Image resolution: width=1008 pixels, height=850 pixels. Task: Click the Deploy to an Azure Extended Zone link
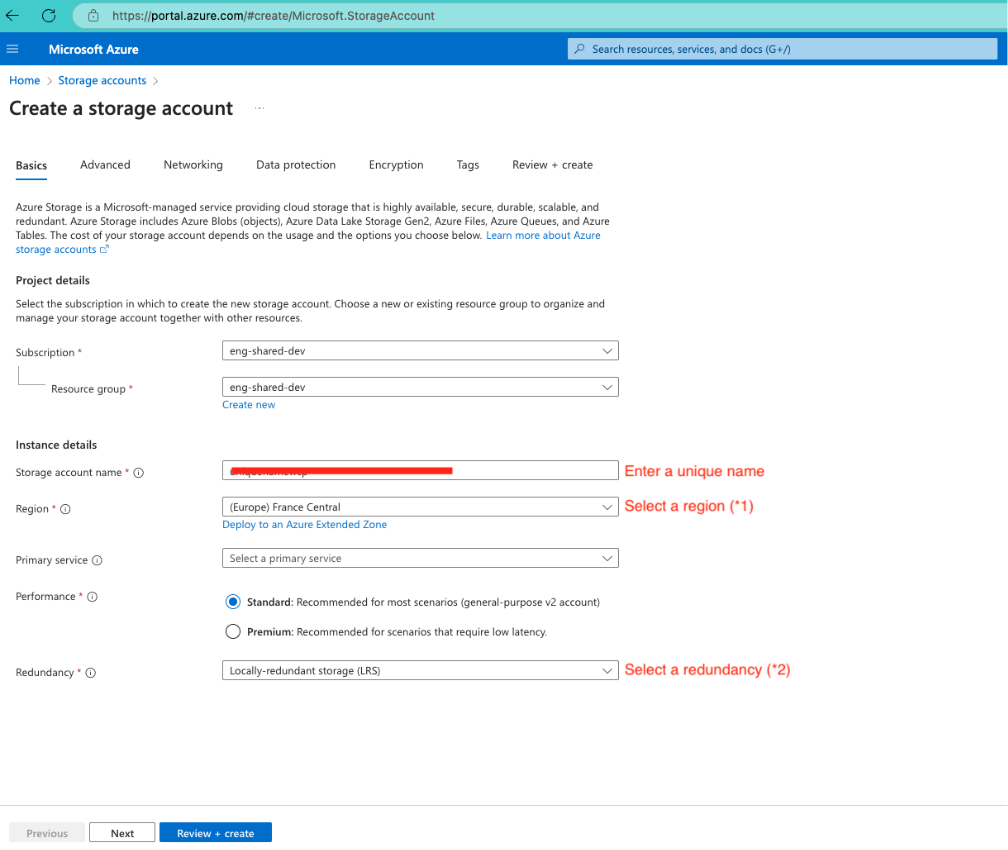pos(304,524)
